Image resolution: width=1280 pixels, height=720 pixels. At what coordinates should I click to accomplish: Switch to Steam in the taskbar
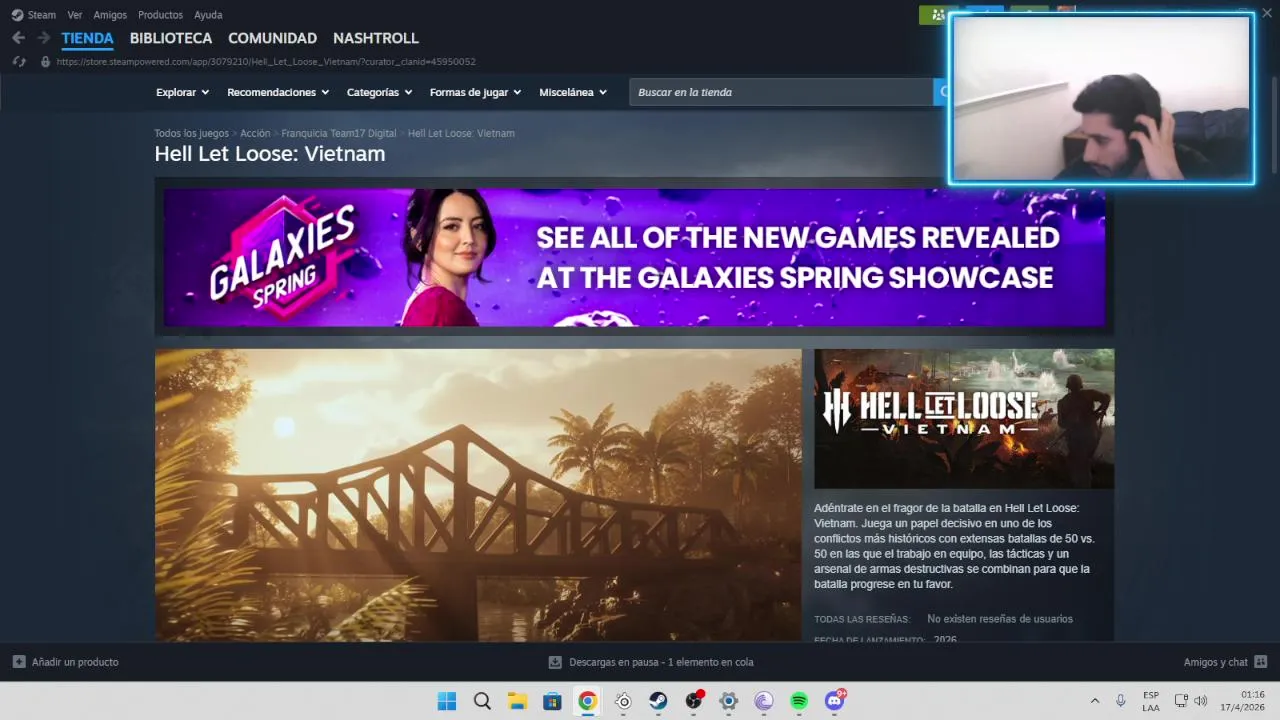tap(658, 701)
